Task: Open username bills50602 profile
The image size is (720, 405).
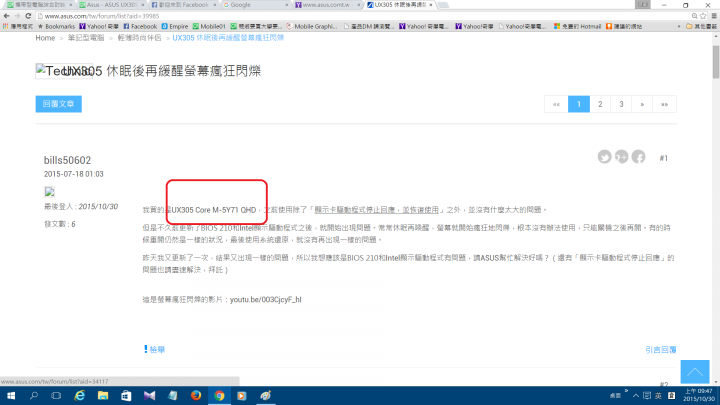Action: coord(68,160)
